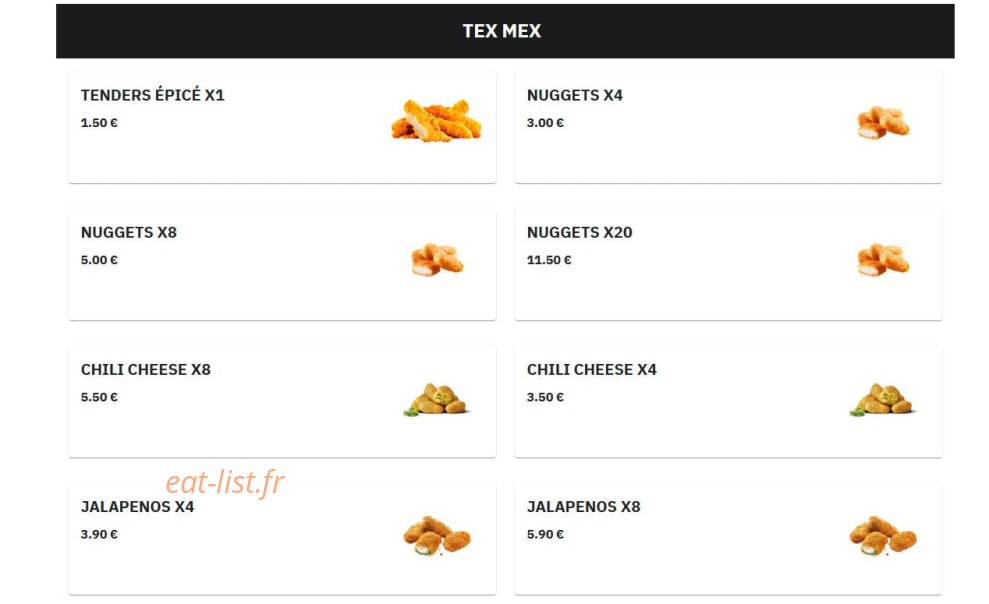Click the 11.50 € price label
This screenshot has width=989, height=604.
549,260
